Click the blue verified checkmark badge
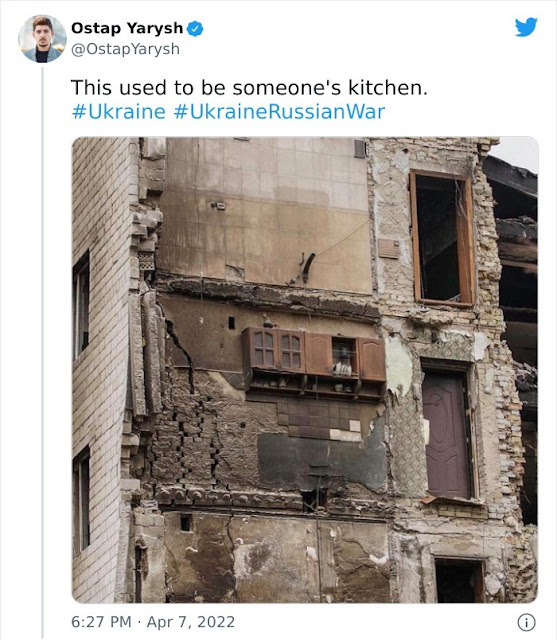The width and height of the screenshot is (557, 640). pyautogui.click(x=195, y=29)
